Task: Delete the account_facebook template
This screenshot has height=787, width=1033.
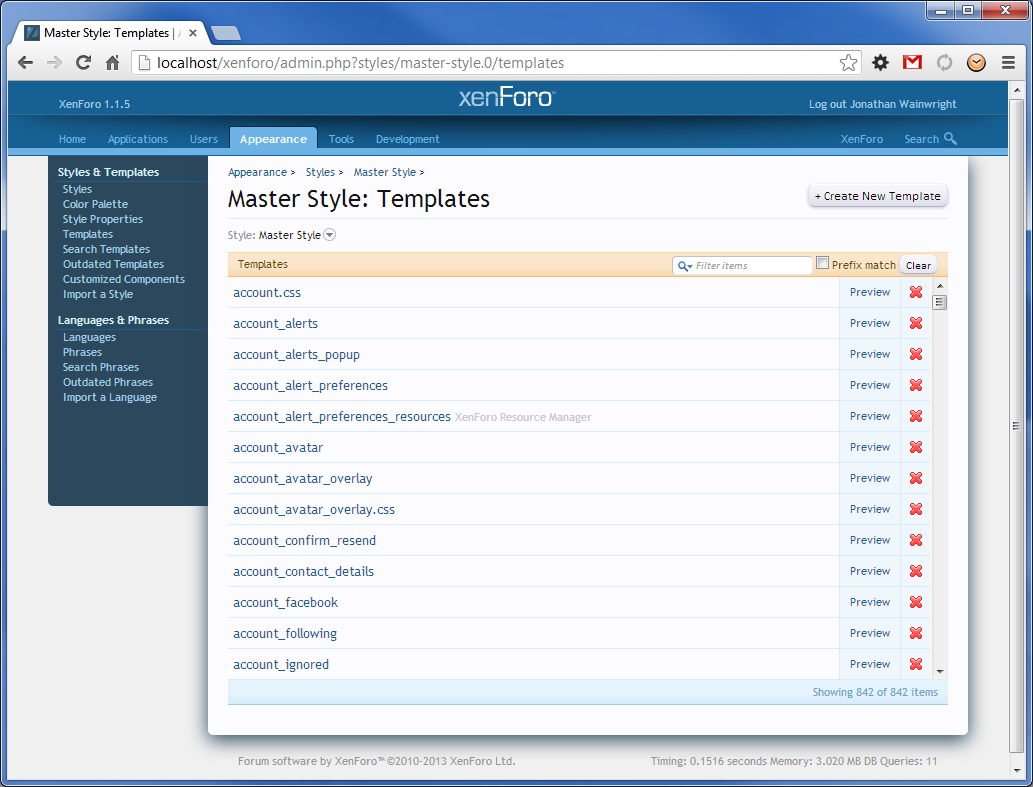Action: [915, 602]
